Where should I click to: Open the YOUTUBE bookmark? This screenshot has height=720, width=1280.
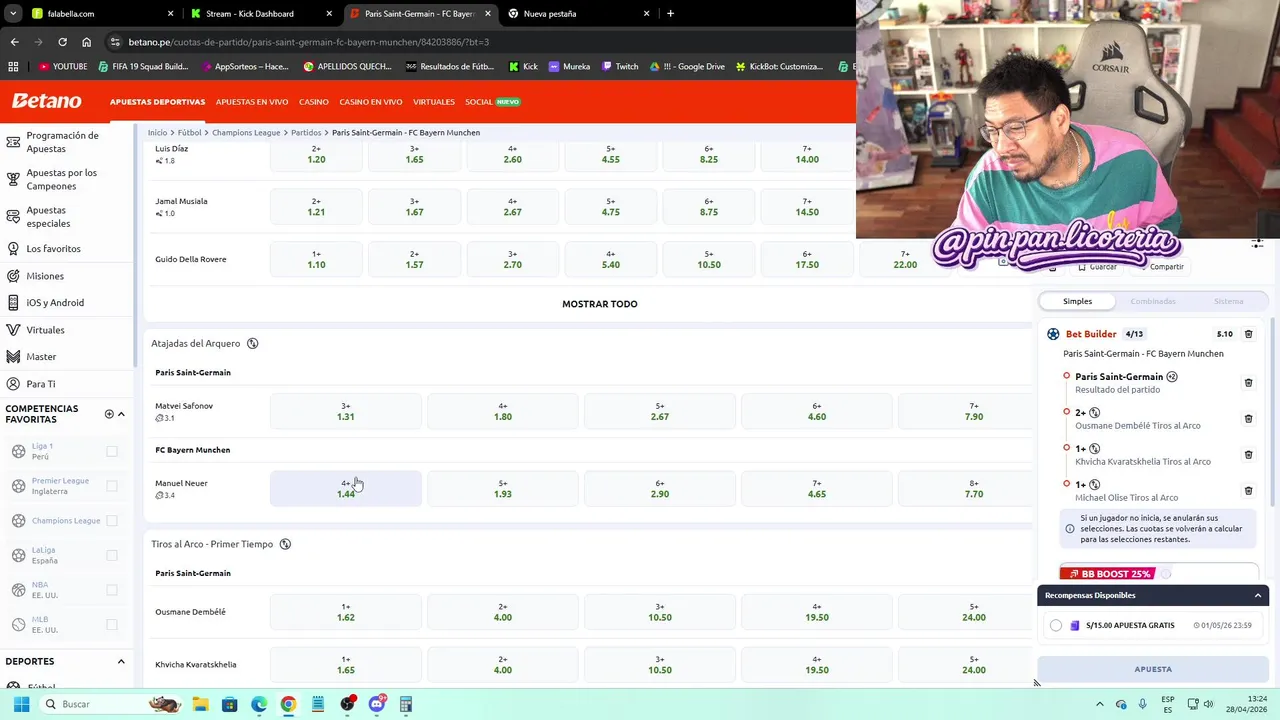coord(63,67)
